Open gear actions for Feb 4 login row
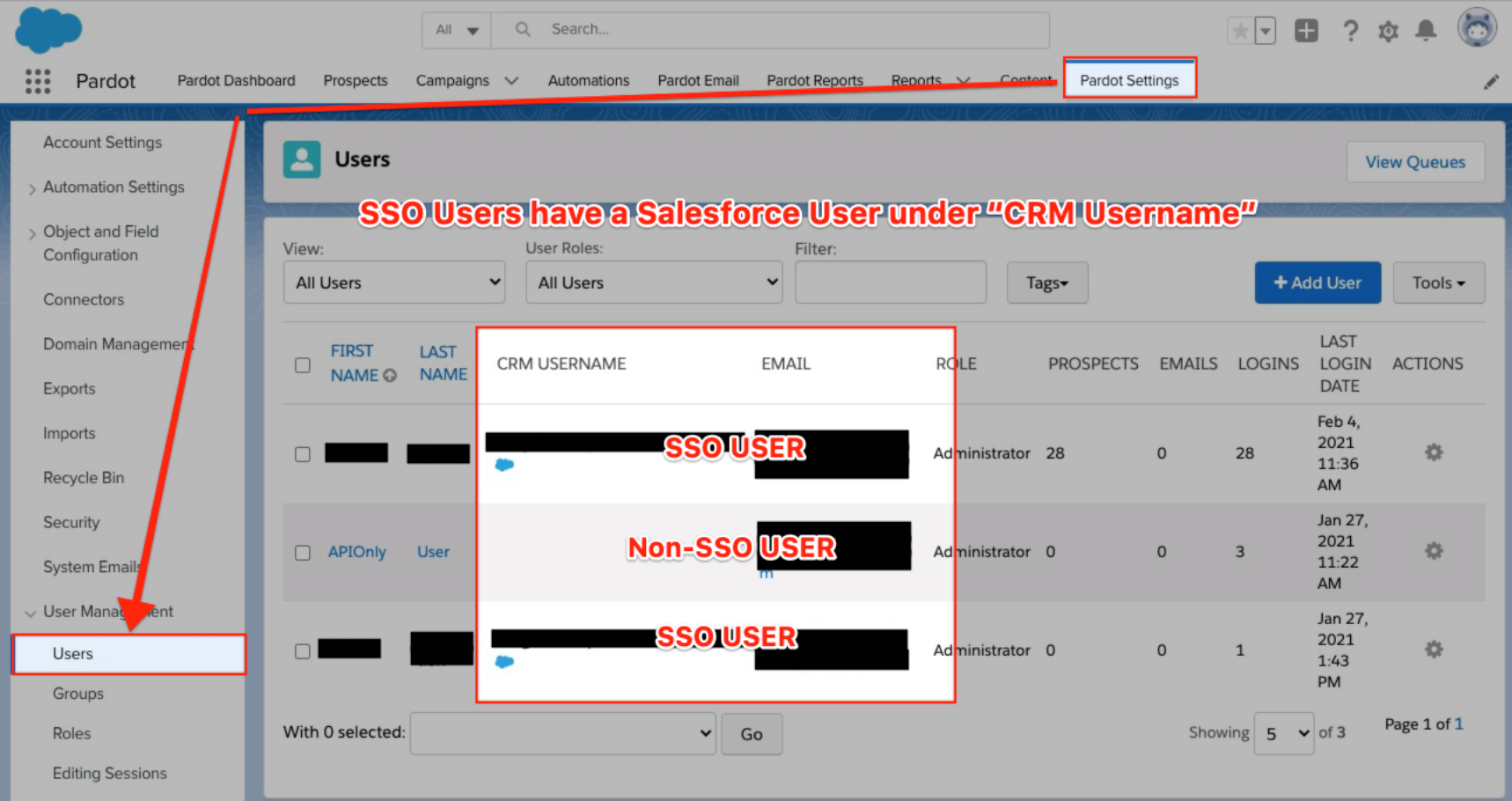The width and height of the screenshot is (1512, 801). pyautogui.click(x=1434, y=452)
